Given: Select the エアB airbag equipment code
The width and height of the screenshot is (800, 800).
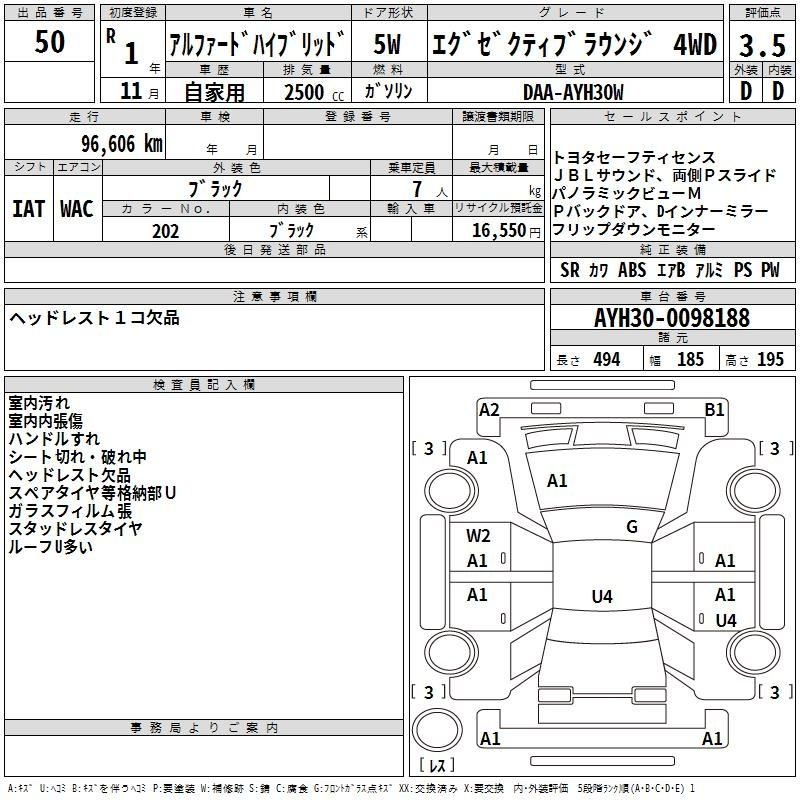Looking at the screenshot, I should click(671, 270).
